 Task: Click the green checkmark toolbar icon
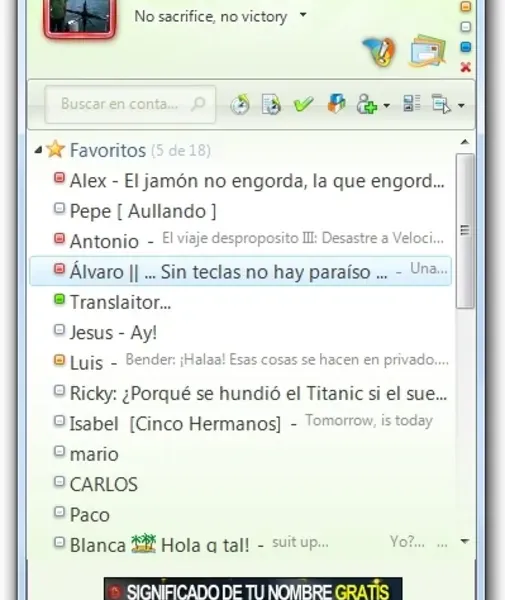point(303,104)
